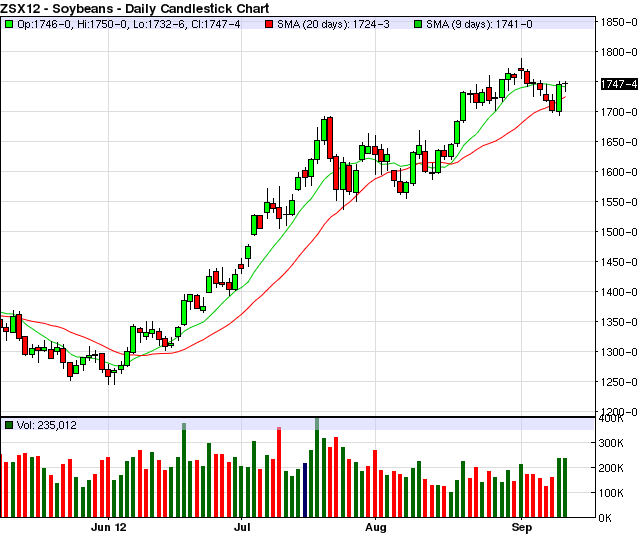This screenshot has width=640, height=536.
Task: Click the tallest green volume bar in mid-July
Action: pos(317,468)
